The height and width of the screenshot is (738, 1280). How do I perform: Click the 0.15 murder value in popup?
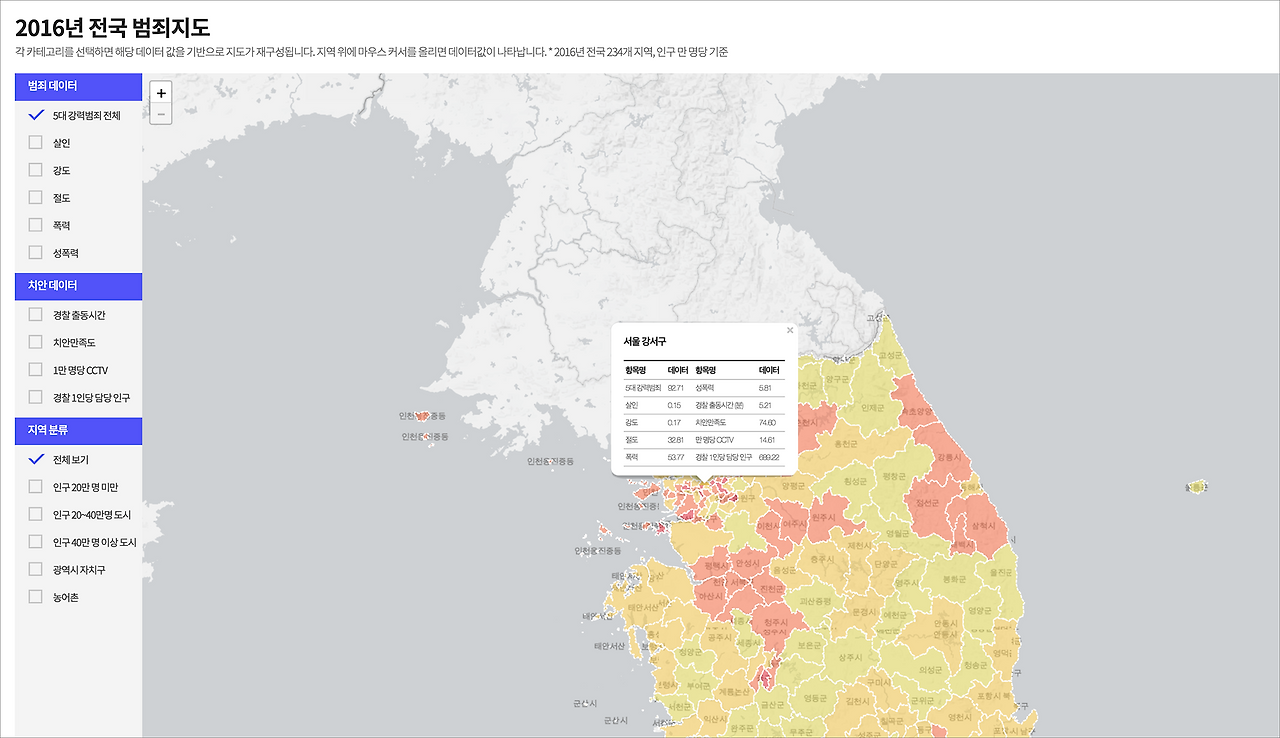click(674, 405)
